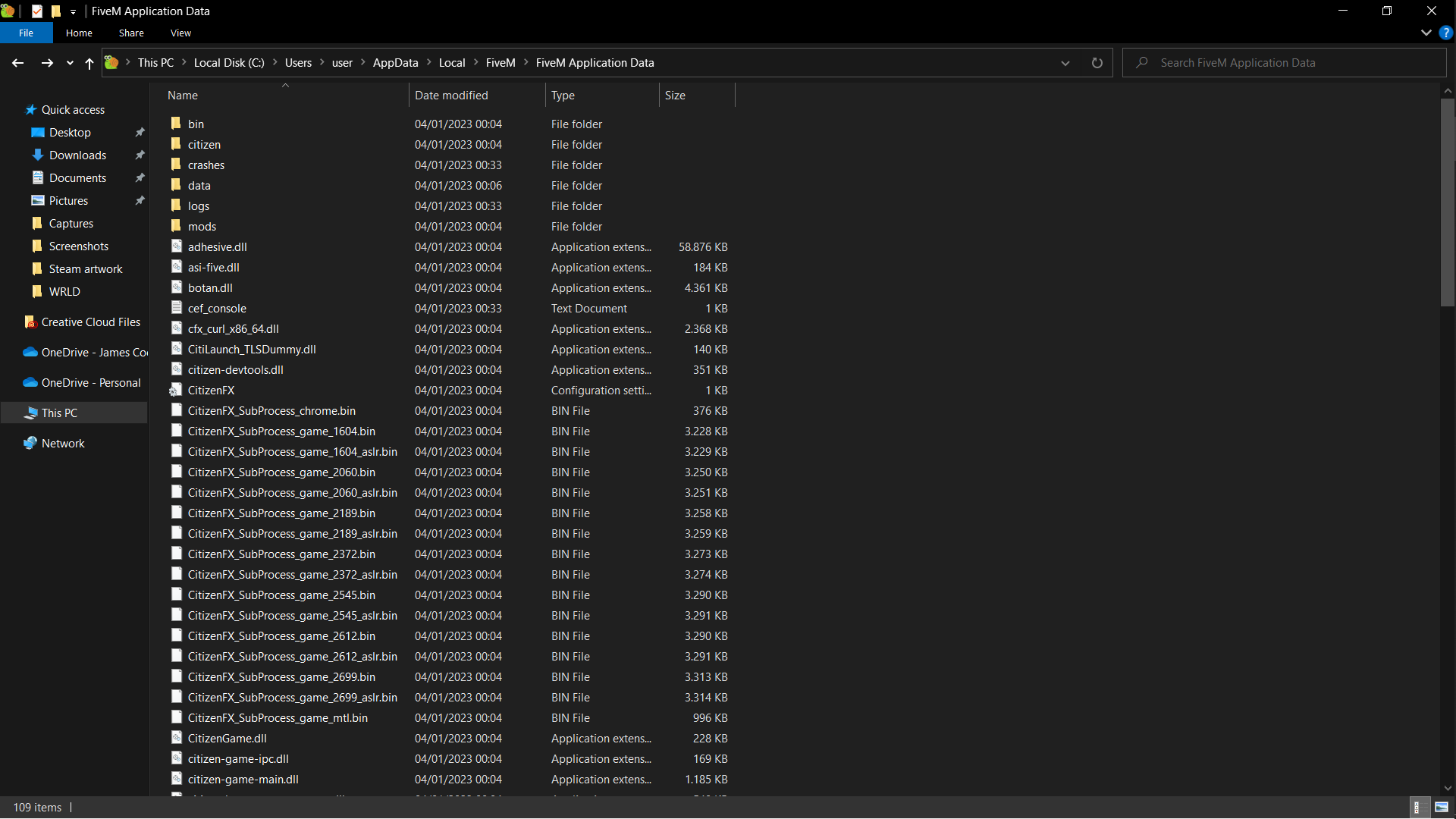Select Quick access in the navigation pane

pos(73,110)
